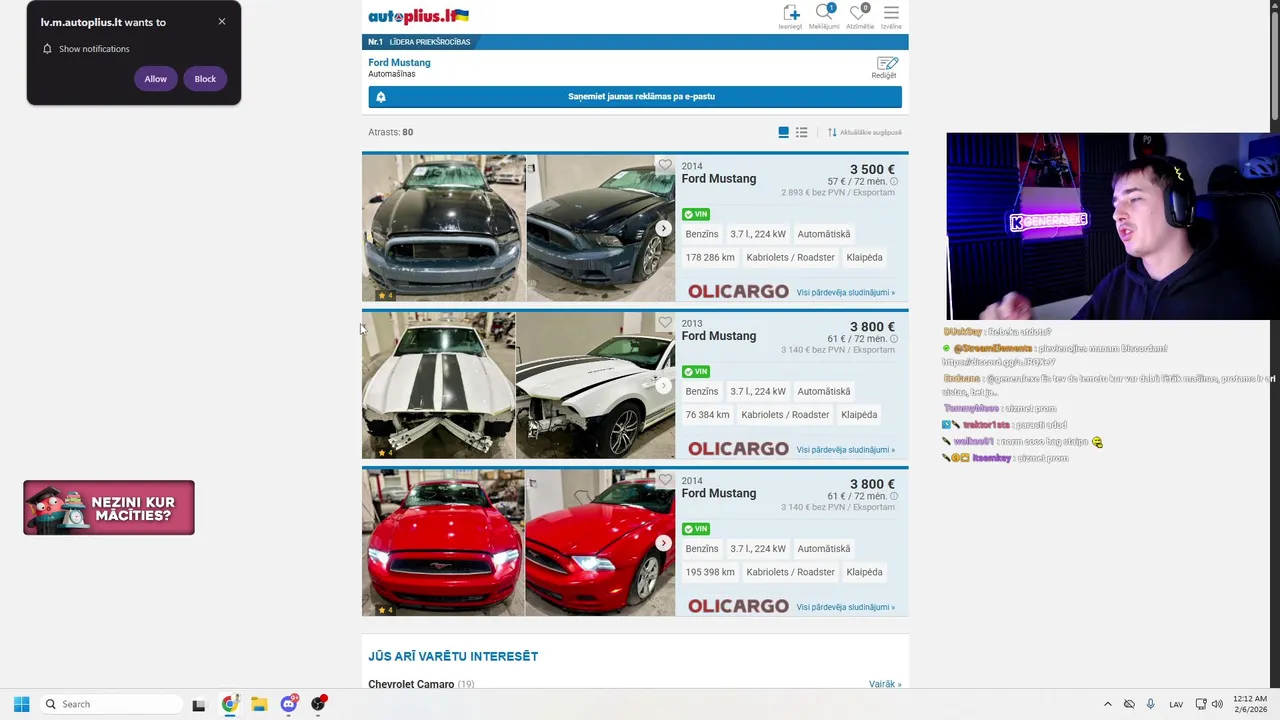1280x720 pixels.
Task: Open the Vairāk more suggestions link
Action: point(885,684)
